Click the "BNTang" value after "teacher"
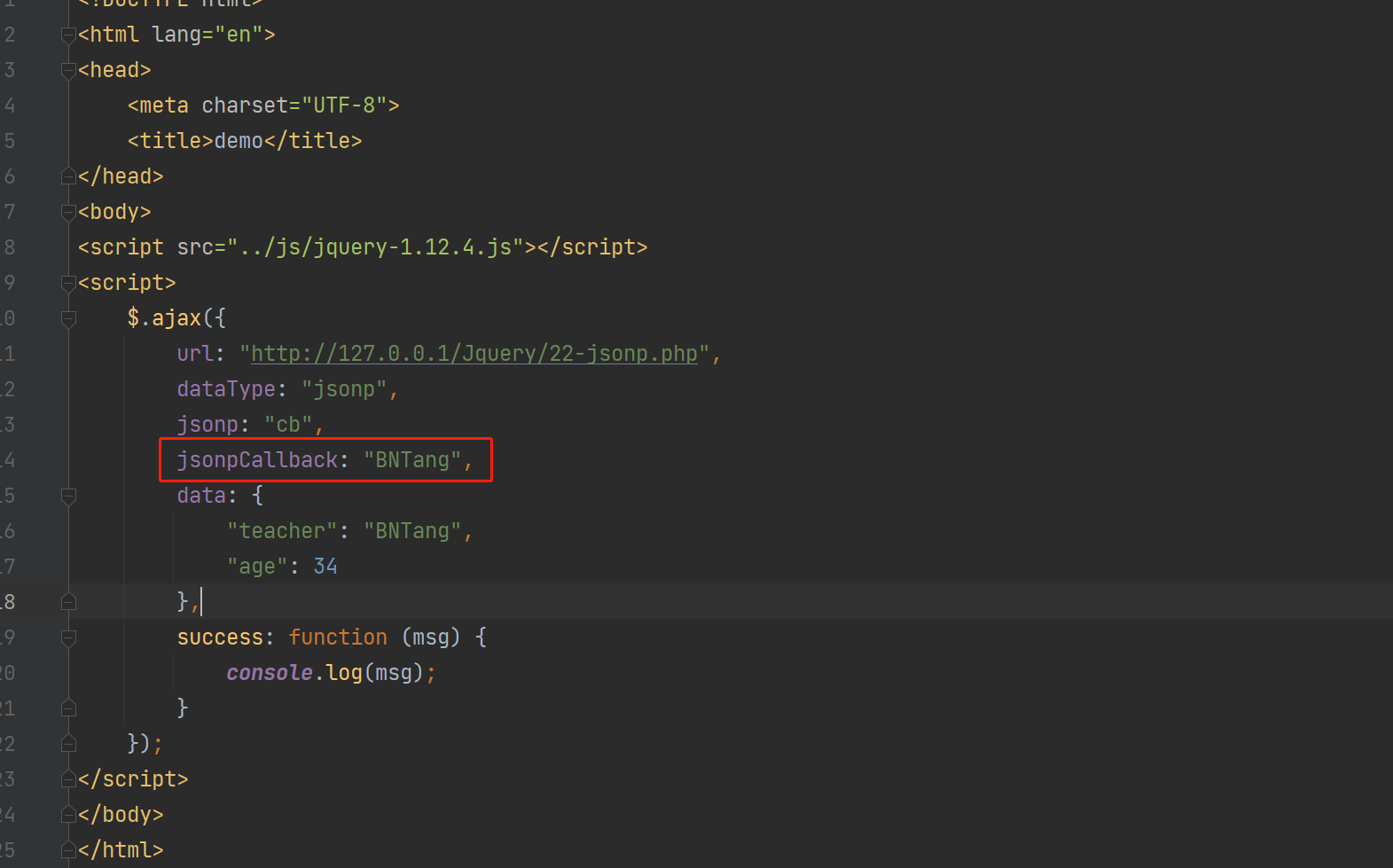This screenshot has height=868, width=1393. pyautogui.click(x=412, y=531)
